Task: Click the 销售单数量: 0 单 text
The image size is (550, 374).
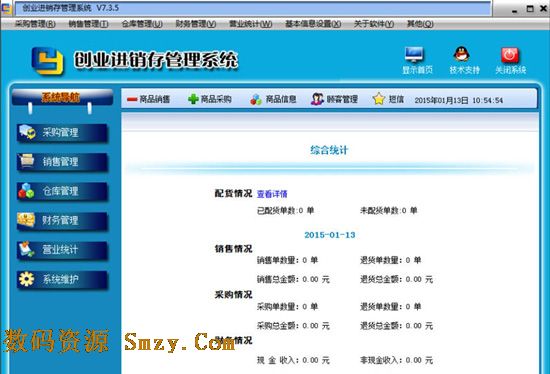Action: (x=287, y=260)
